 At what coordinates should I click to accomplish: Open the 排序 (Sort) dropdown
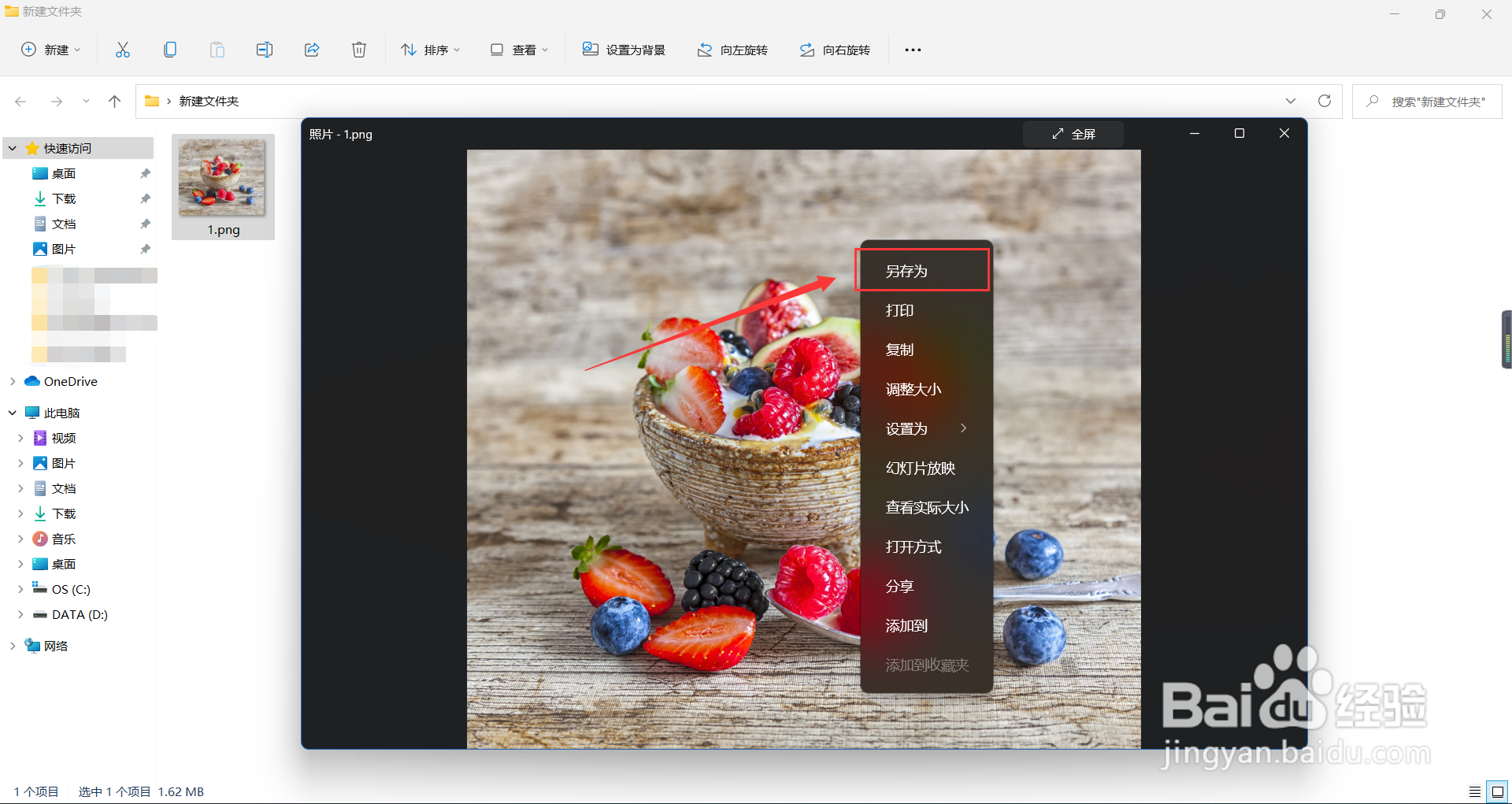(431, 50)
